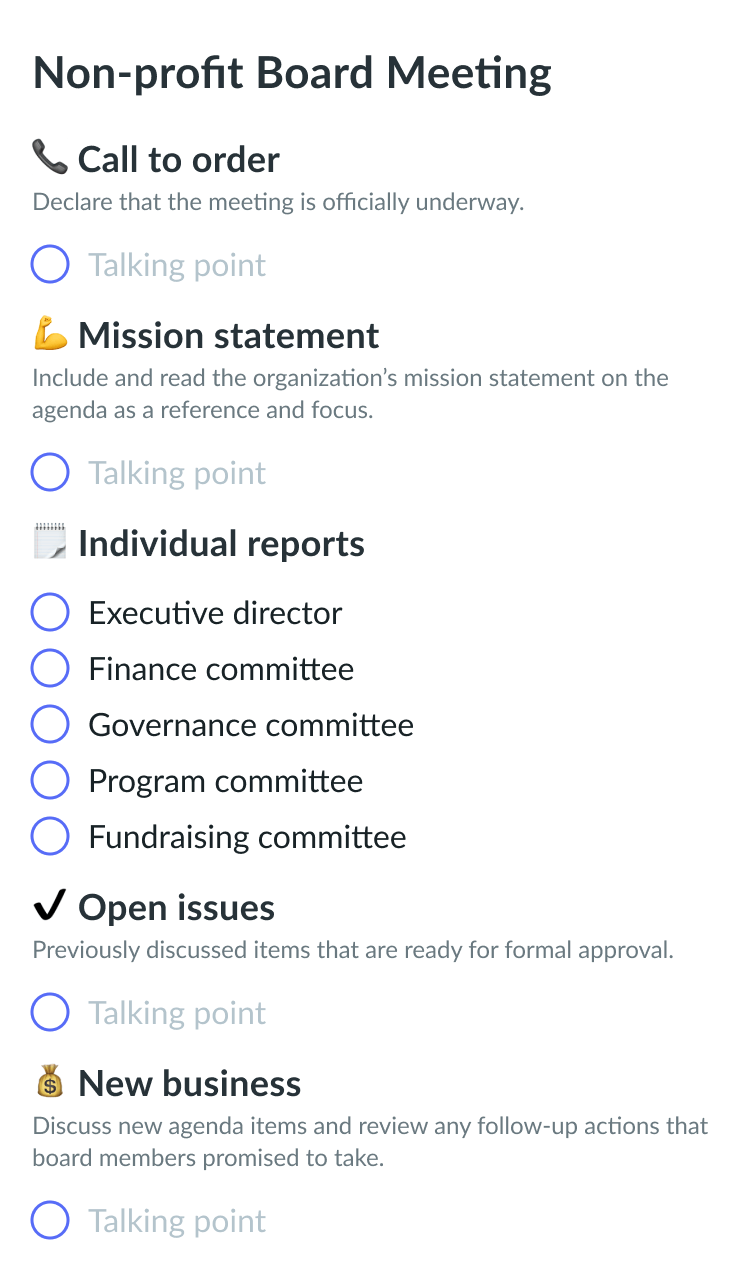Select the New business heading text
The width and height of the screenshot is (750, 1280).
click(x=189, y=1084)
